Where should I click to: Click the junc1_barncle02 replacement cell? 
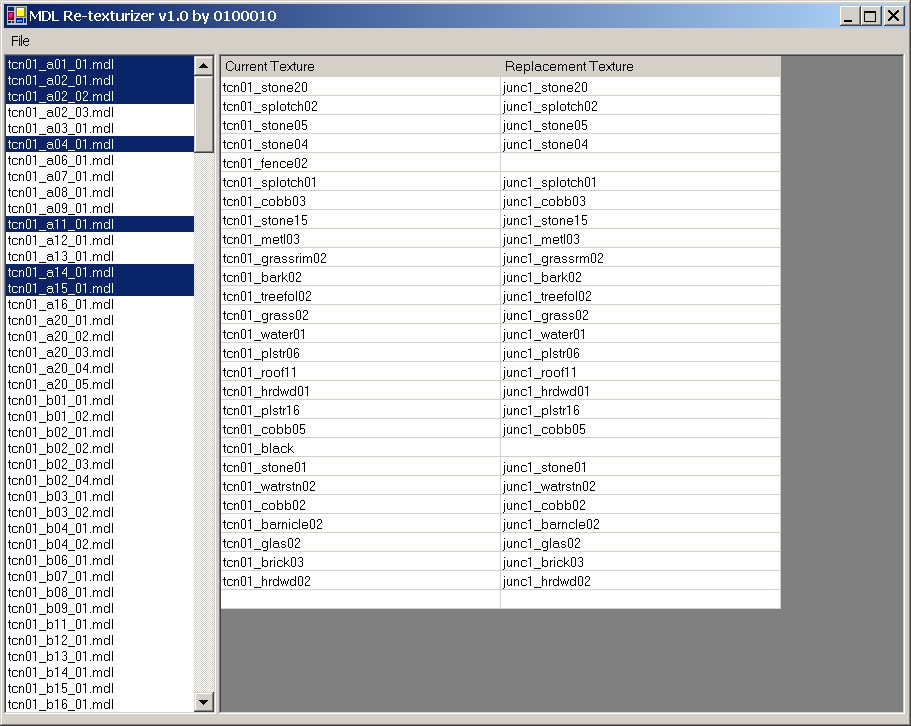click(640, 524)
